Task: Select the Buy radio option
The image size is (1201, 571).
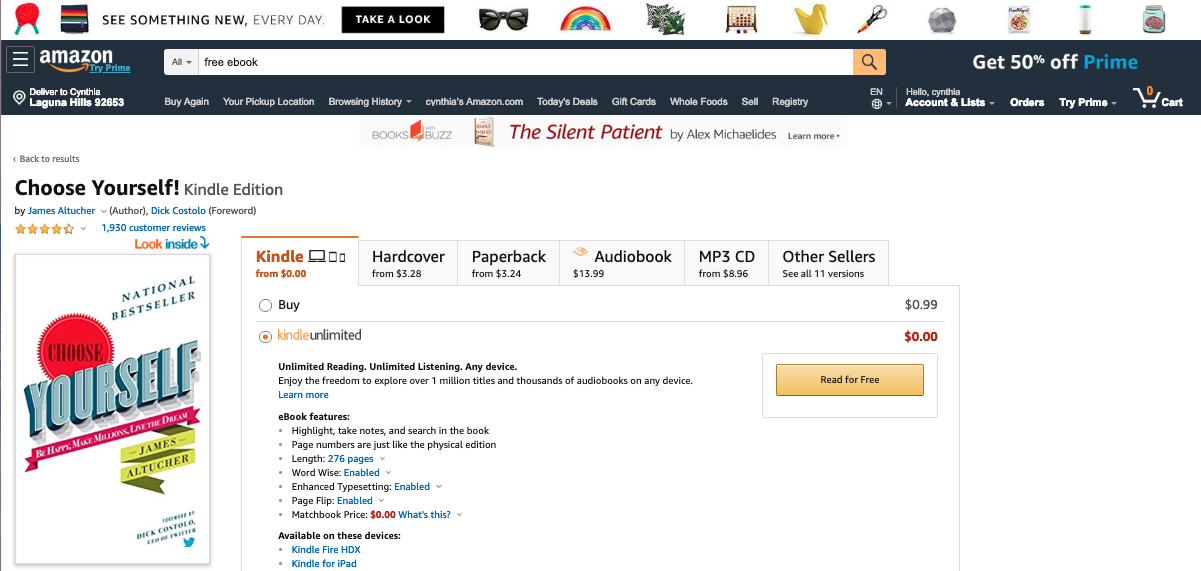Action: point(266,305)
